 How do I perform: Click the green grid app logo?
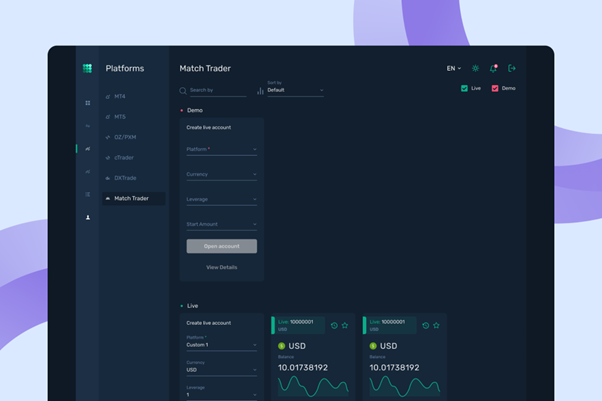[x=87, y=68]
